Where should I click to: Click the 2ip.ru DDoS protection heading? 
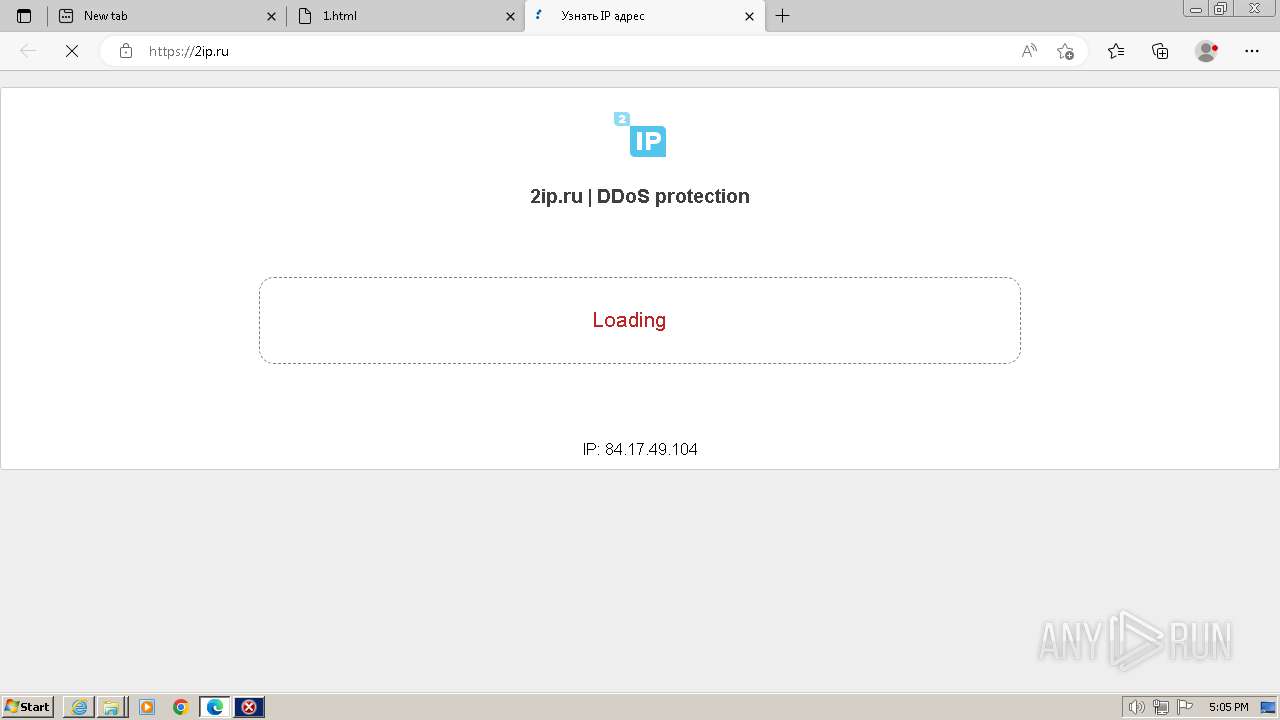tap(640, 196)
